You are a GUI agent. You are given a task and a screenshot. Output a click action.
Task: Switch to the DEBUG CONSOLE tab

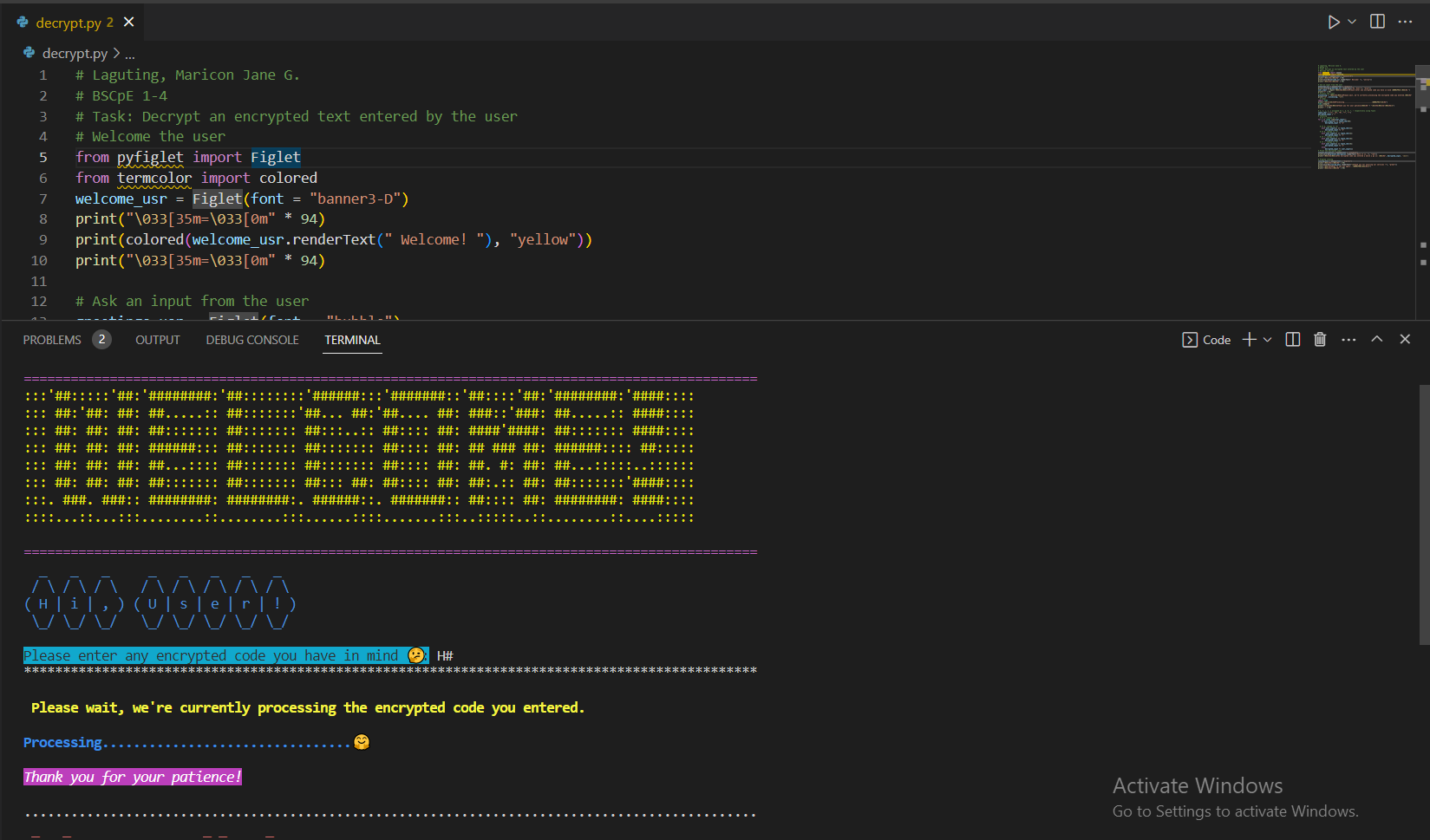[252, 340]
